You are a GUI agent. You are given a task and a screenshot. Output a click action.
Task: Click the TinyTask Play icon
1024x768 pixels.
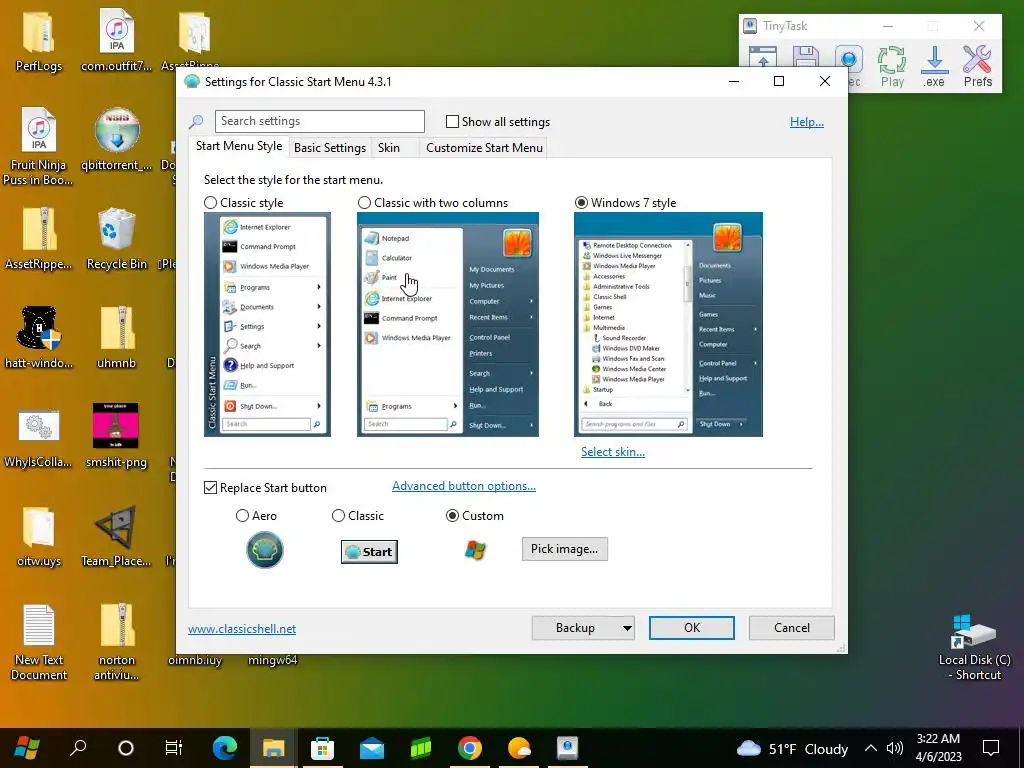(x=892, y=66)
